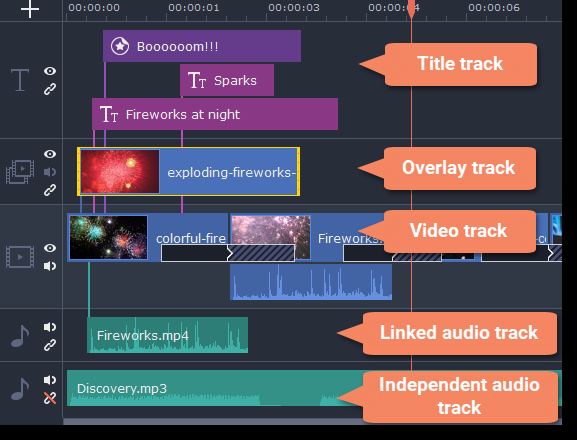Select the video track film icon
This screenshot has width=577, height=440.
click(x=20, y=257)
